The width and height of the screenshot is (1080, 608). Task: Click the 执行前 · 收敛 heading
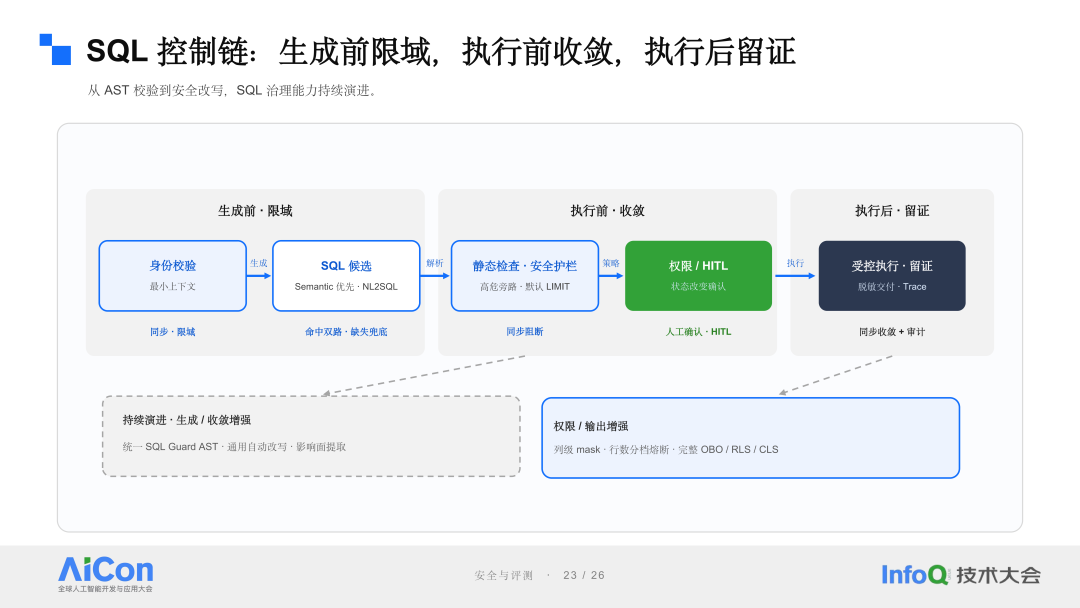click(608, 211)
